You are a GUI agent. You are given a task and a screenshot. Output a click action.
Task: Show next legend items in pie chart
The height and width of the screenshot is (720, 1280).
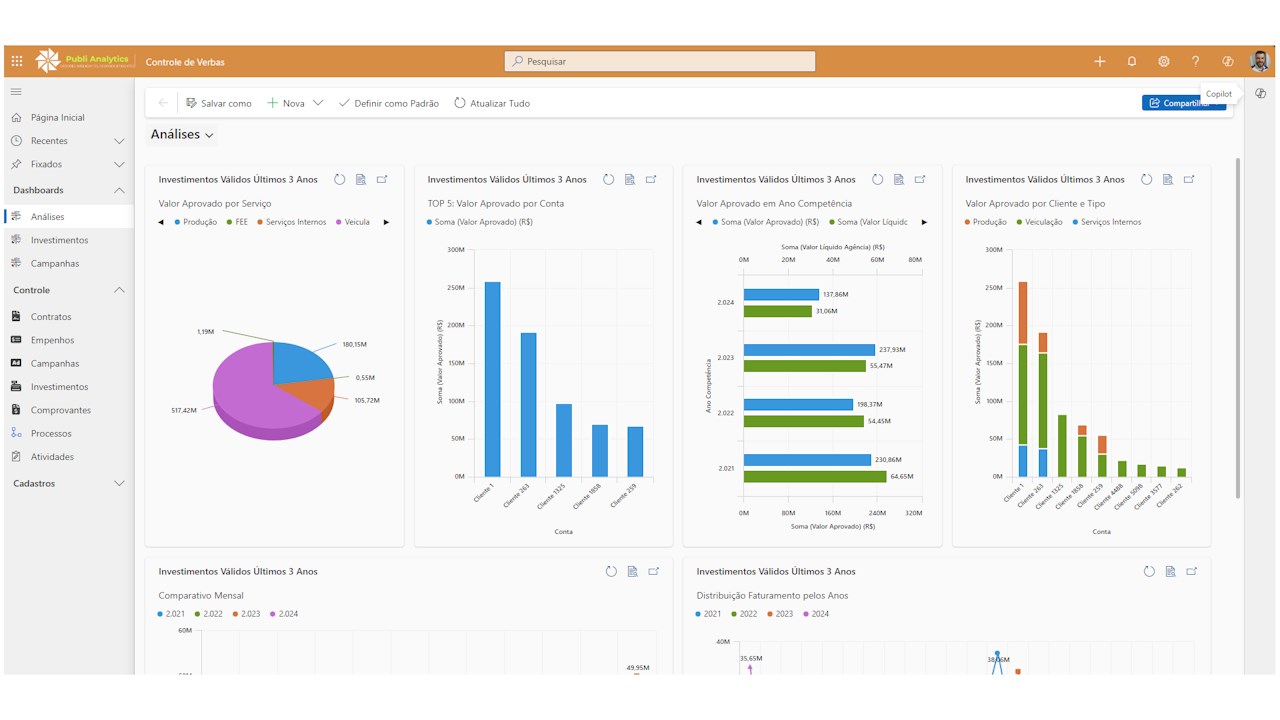click(x=386, y=222)
